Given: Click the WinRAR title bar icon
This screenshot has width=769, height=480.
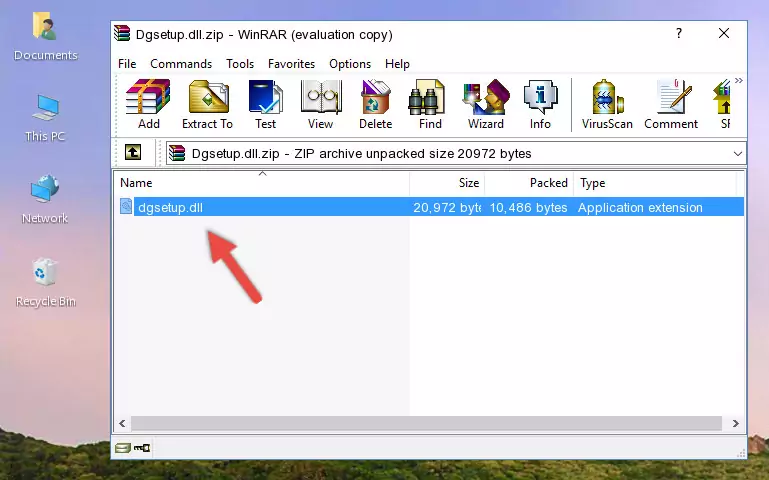Looking at the screenshot, I should tap(123, 34).
